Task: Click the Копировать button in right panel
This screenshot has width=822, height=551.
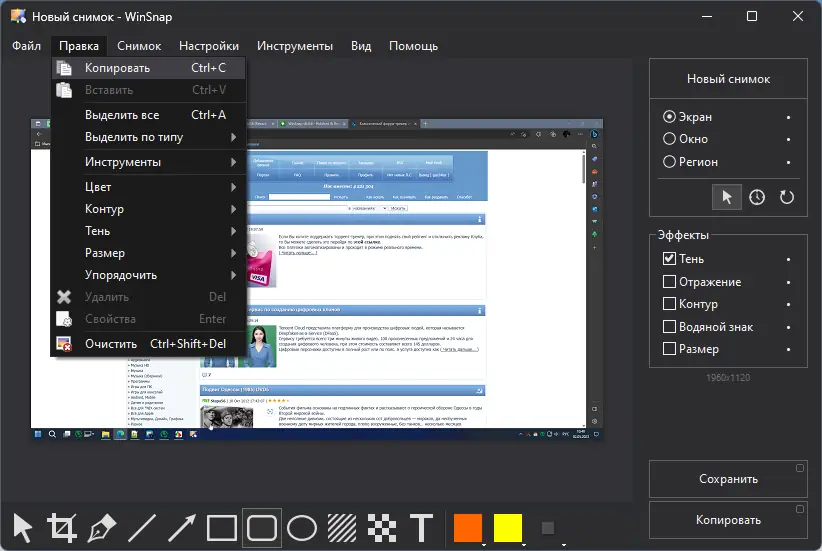Action: 728,520
